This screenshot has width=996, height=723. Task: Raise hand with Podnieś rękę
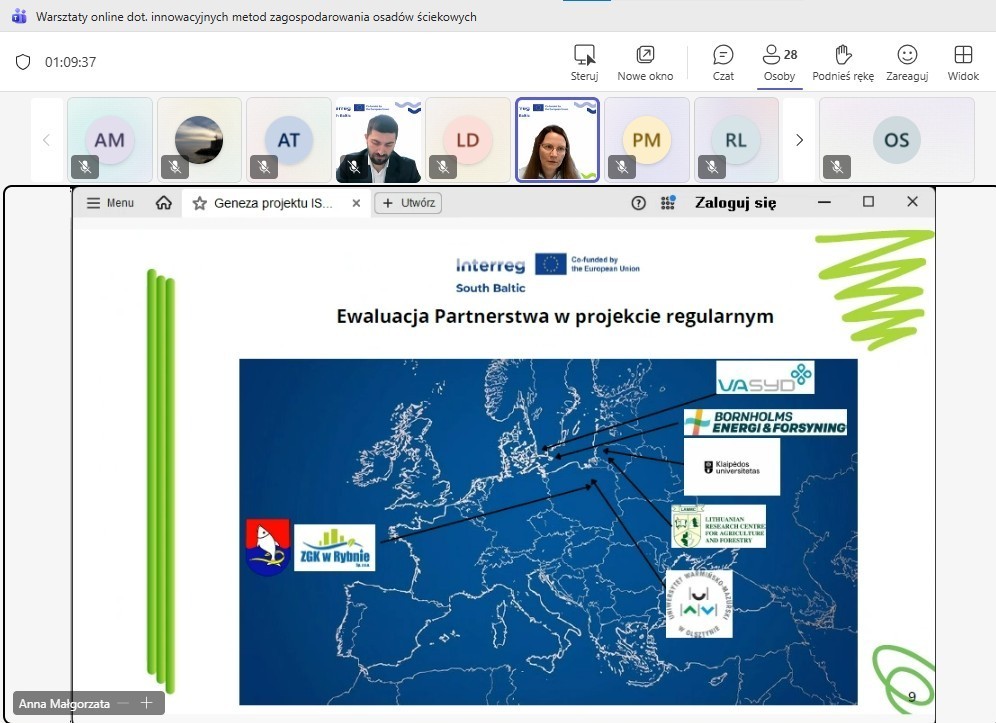tap(843, 62)
